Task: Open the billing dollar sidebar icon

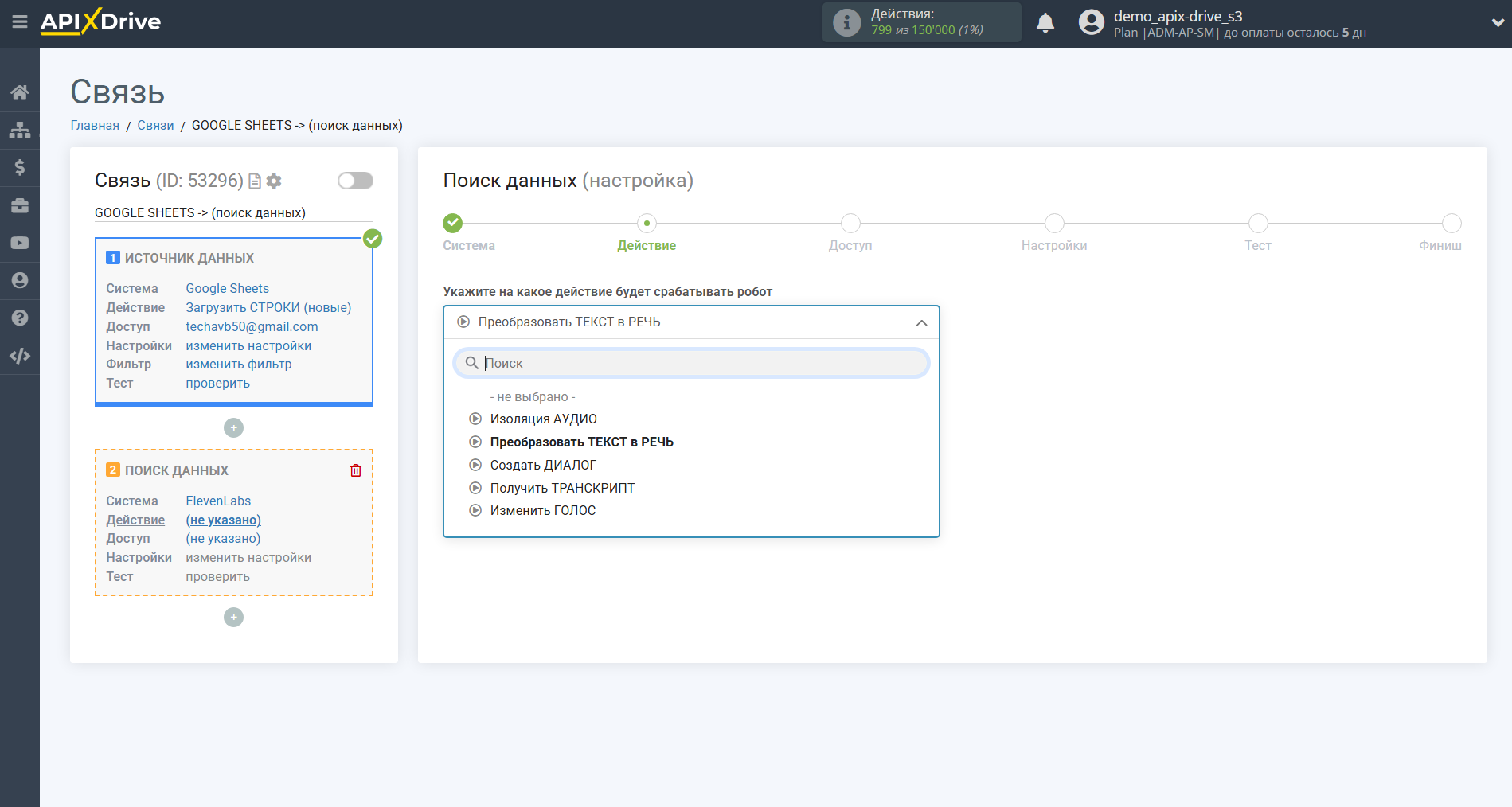Action: 20,167
